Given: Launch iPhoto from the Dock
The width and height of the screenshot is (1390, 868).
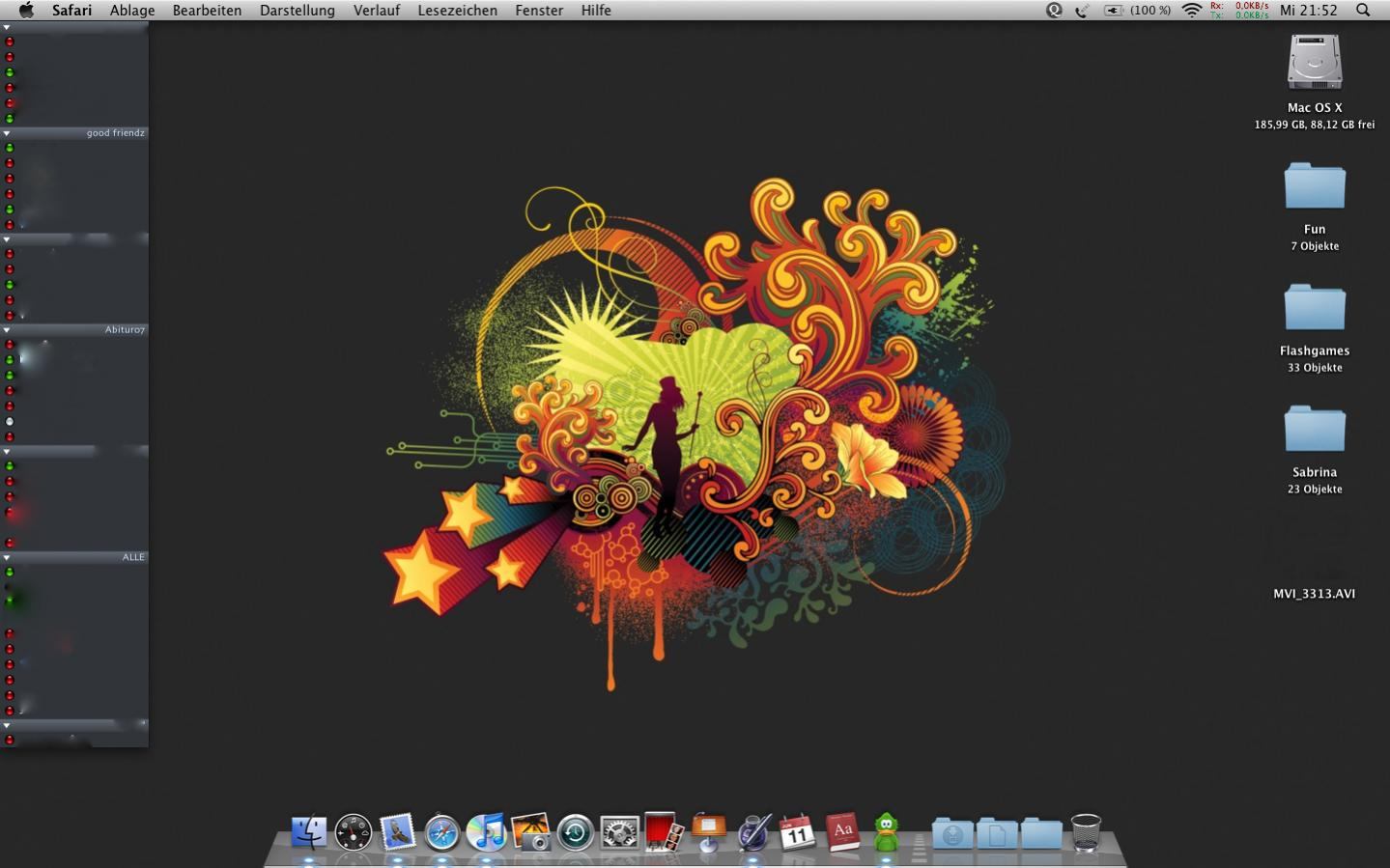Looking at the screenshot, I should point(530,831).
